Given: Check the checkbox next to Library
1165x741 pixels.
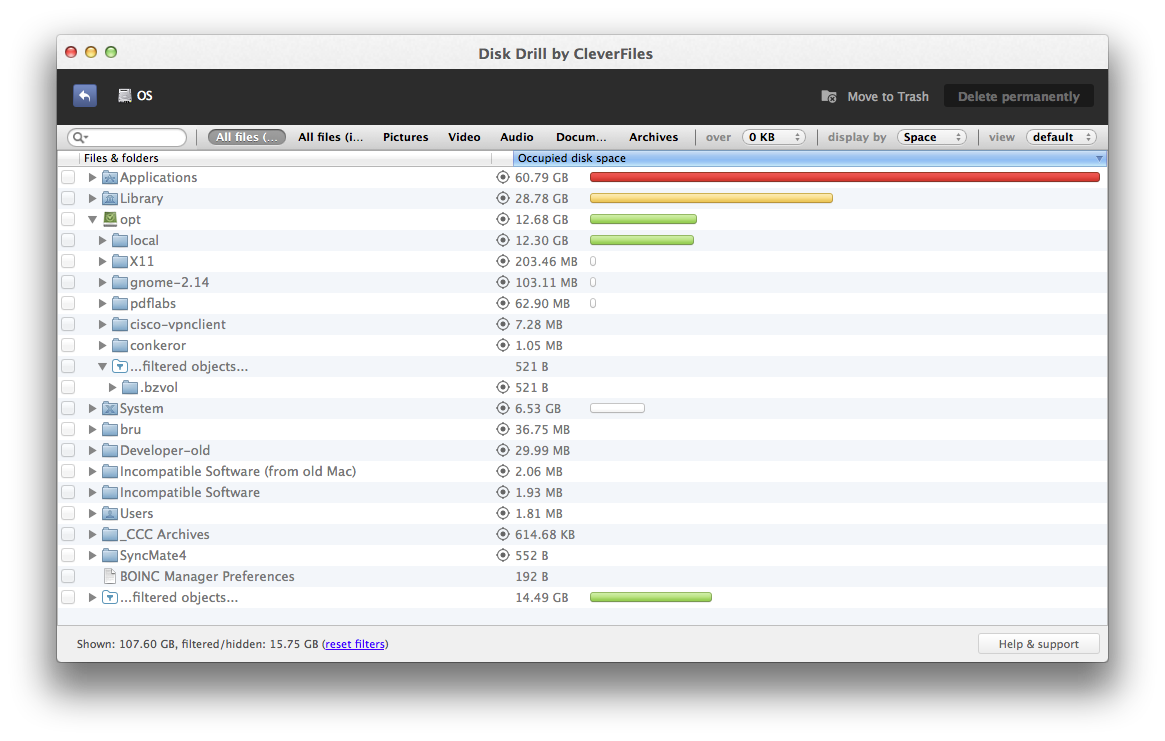Looking at the screenshot, I should tap(67, 198).
